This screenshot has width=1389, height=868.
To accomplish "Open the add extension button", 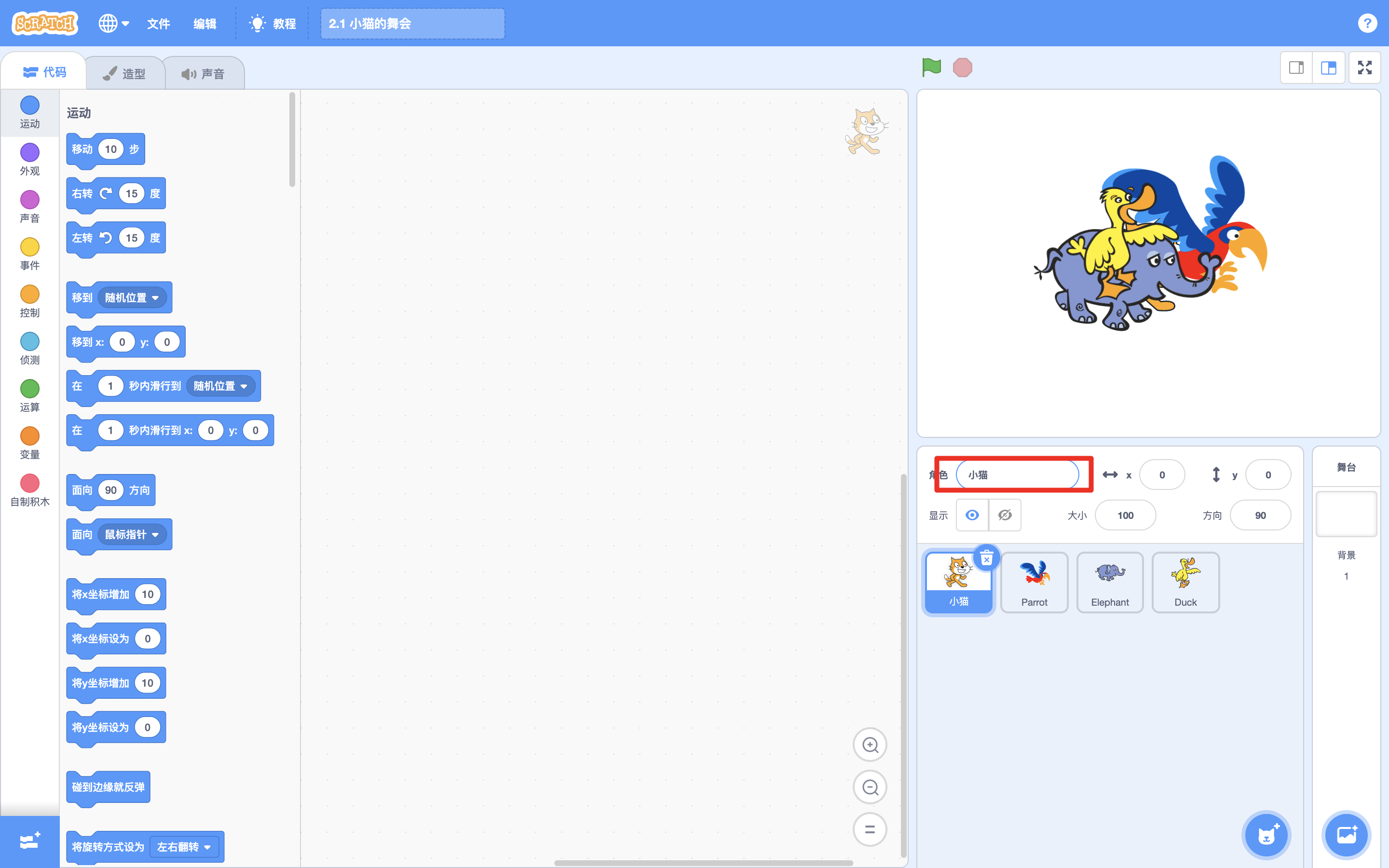I will click(30, 841).
